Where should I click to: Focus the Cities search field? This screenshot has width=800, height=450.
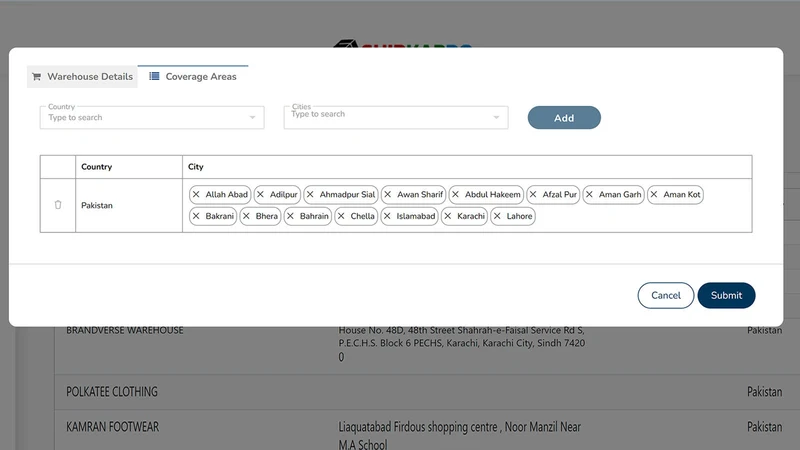pyautogui.click(x=396, y=117)
